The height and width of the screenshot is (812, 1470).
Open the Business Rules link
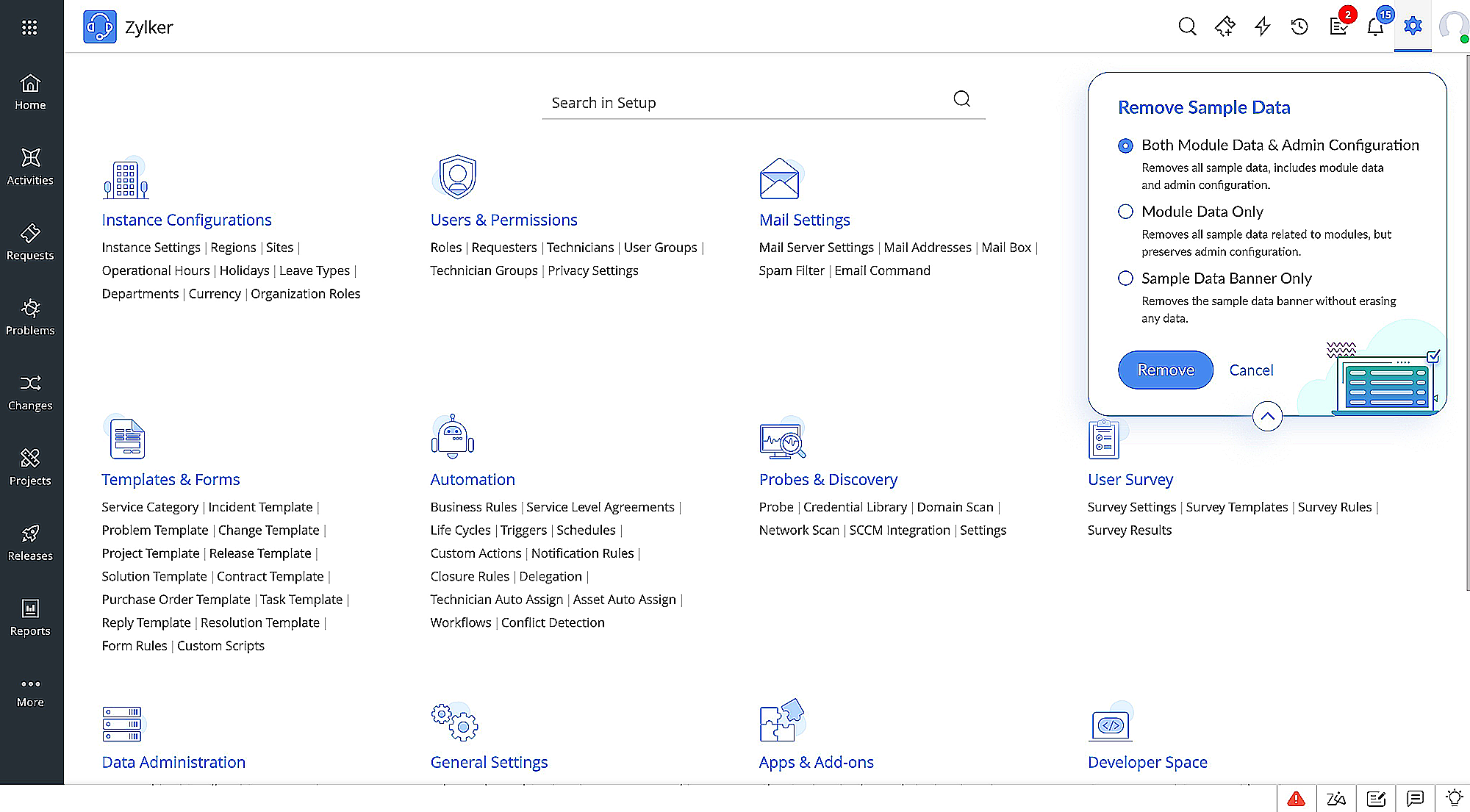click(x=473, y=507)
